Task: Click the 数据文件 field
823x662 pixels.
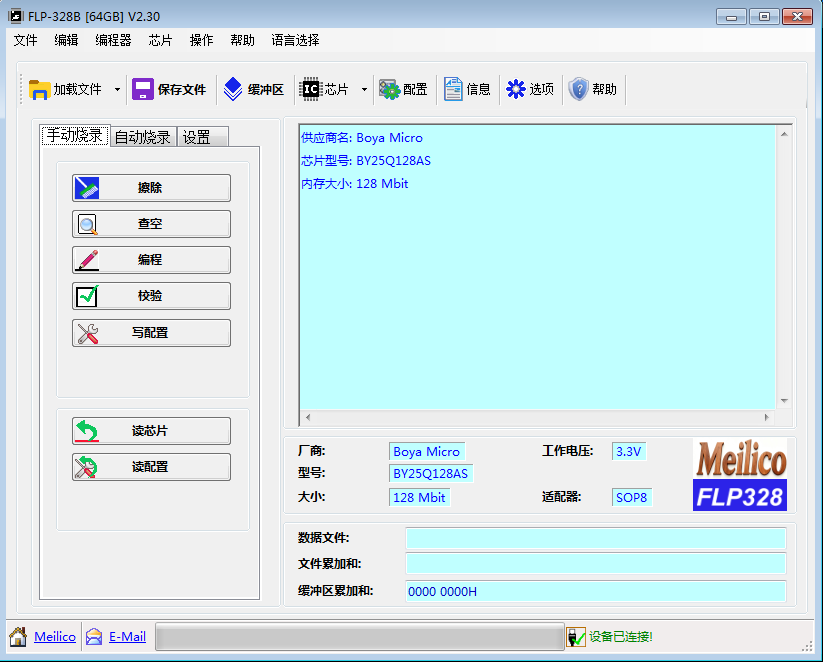Action: click(x=596, y=538)
